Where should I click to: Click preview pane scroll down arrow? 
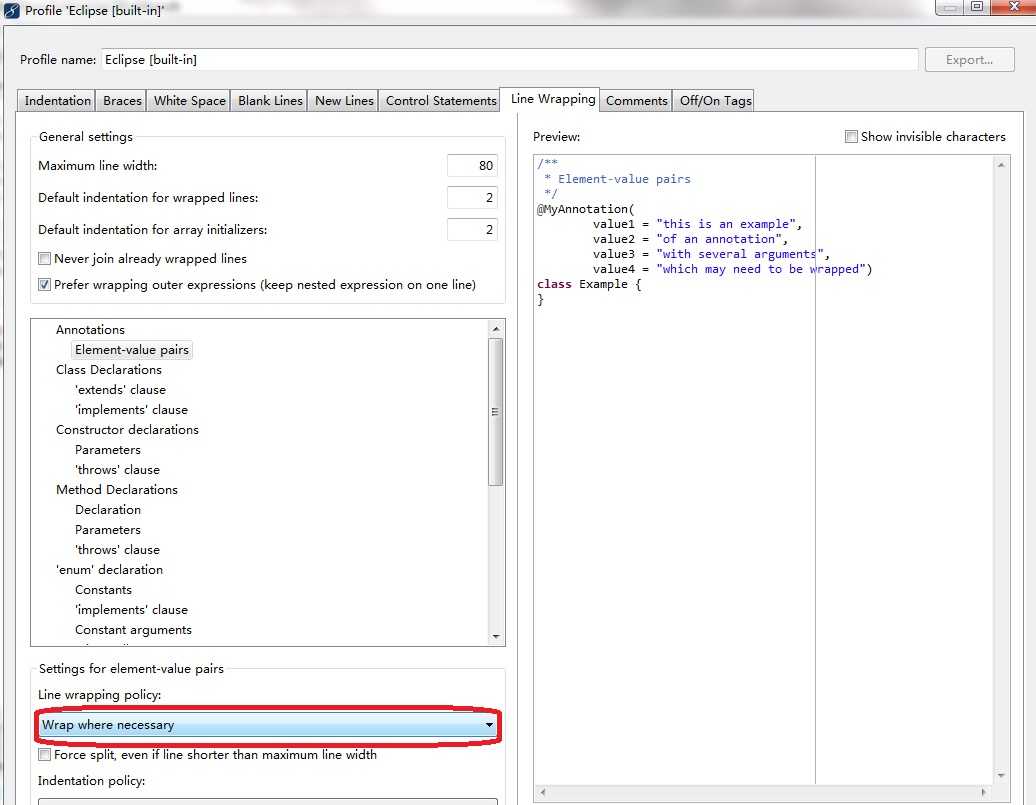coord(1001,775)
